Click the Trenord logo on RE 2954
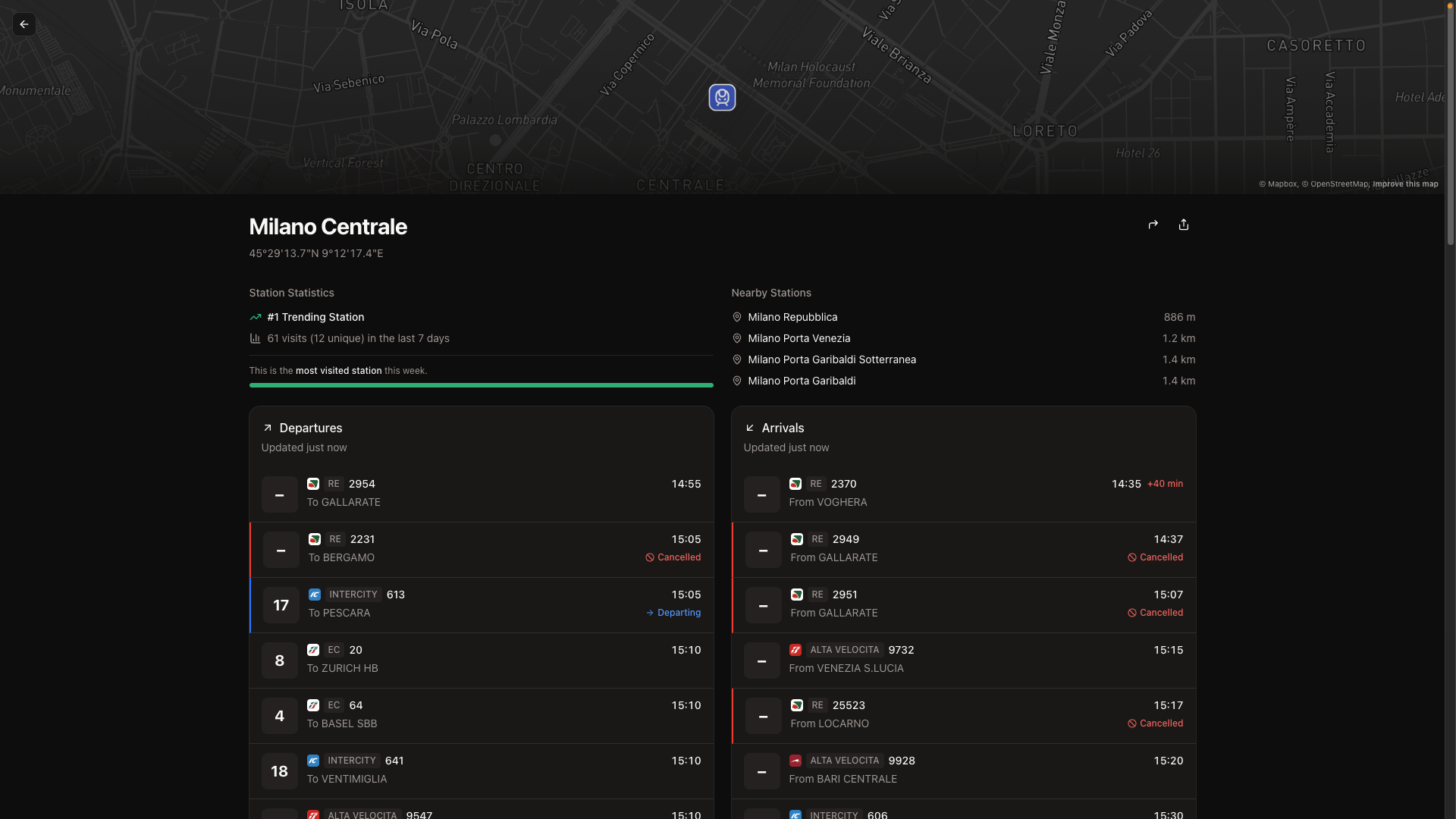 315,483
